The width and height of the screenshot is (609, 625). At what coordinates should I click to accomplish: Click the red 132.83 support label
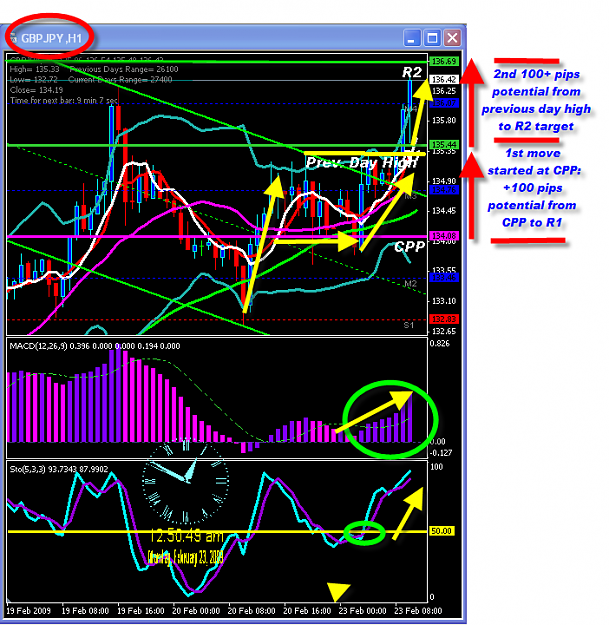coord(444,319)
